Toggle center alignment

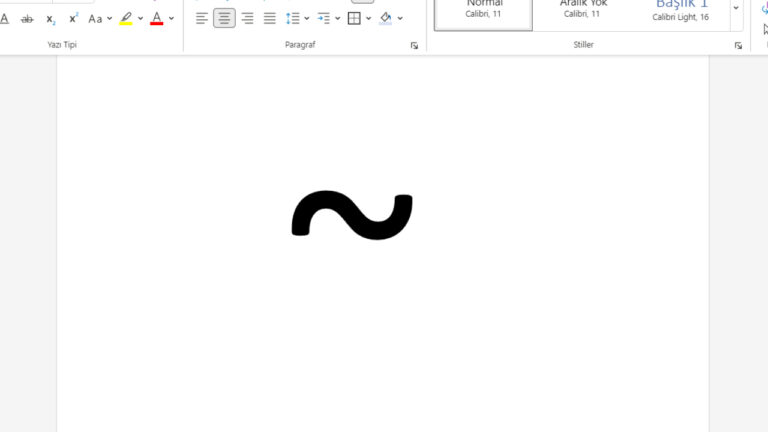[224, 18]
